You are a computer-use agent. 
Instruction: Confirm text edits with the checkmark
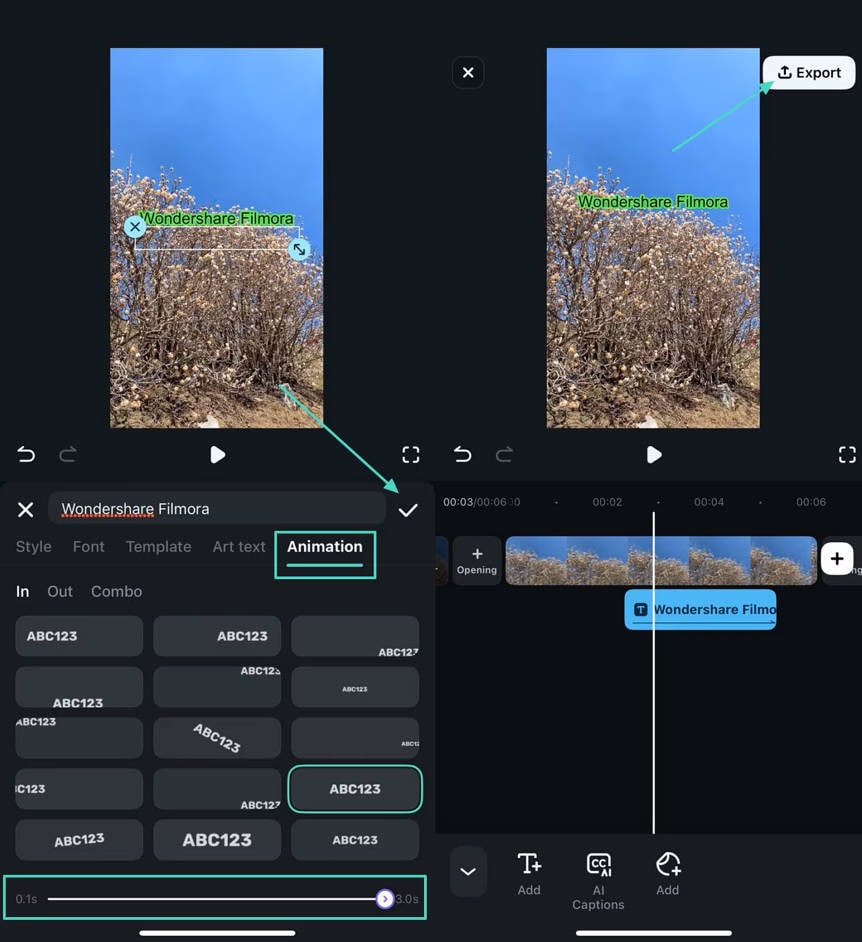coord(408,510)
